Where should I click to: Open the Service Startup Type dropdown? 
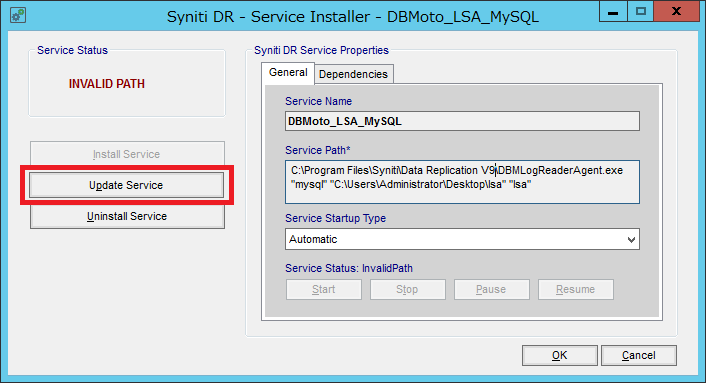pos(462,239)
